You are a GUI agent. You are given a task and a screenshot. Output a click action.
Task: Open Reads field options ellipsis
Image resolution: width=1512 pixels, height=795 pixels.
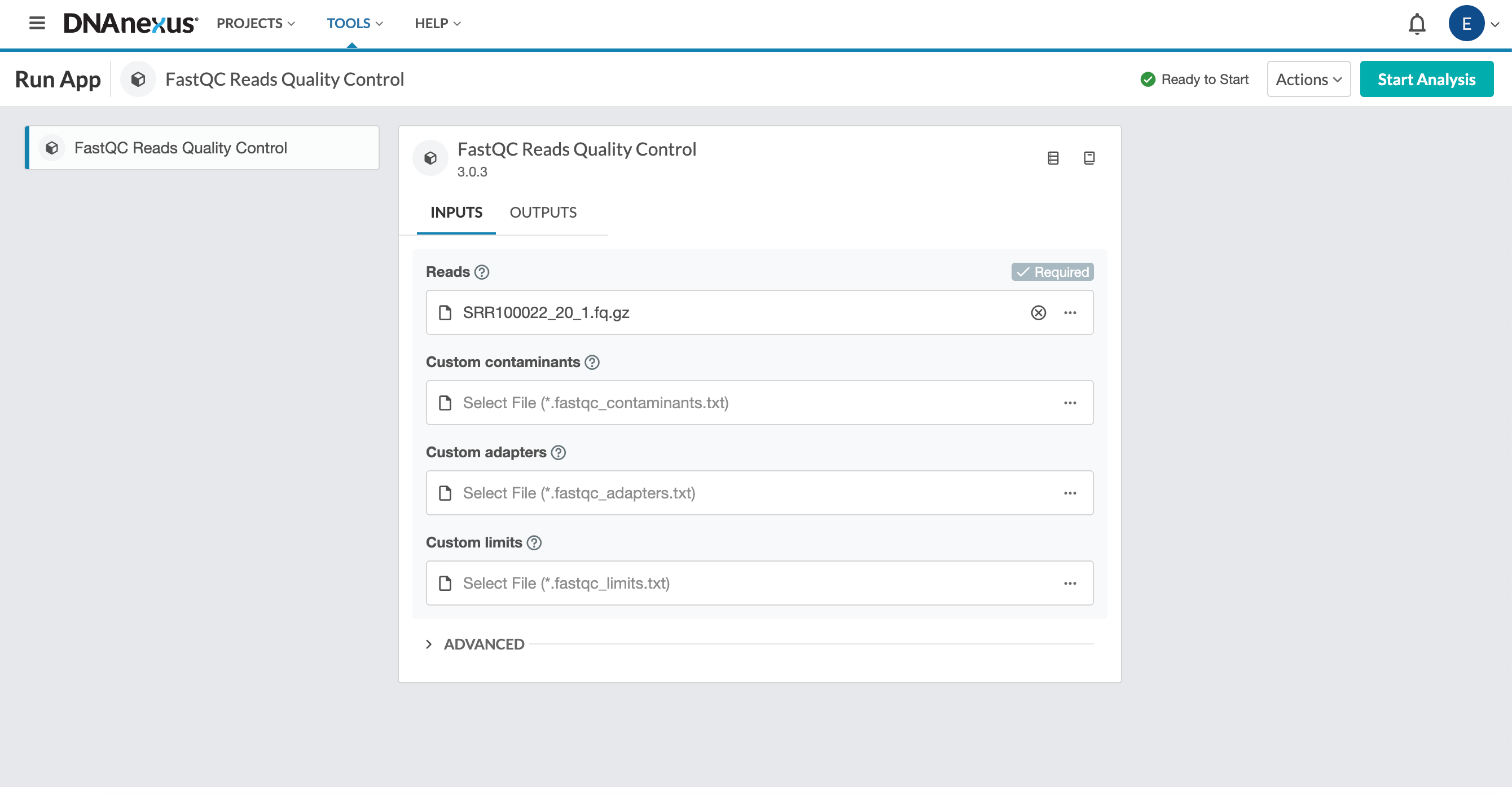[1070, 313]
